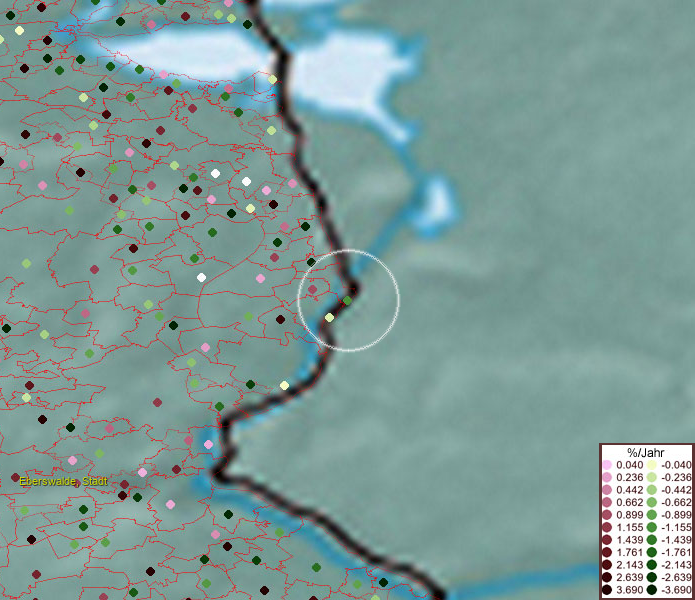Click the -3.690 darkest green legend swatch

[651, 590]
